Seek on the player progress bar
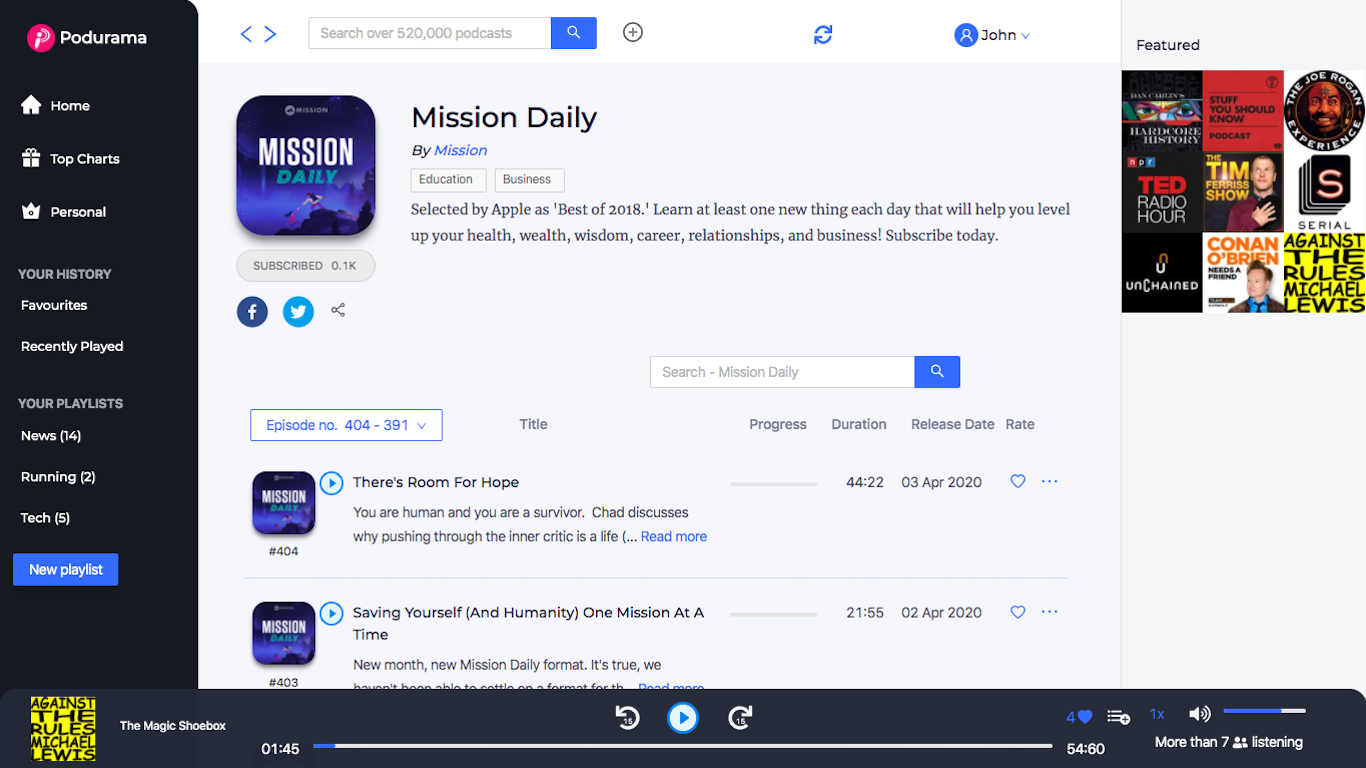Screen dimensions: 1366x768 click(x=682, y=746)
